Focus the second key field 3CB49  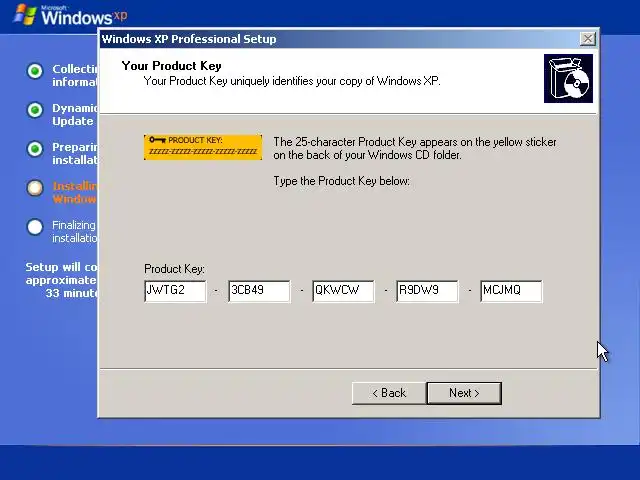coord(260,291)
